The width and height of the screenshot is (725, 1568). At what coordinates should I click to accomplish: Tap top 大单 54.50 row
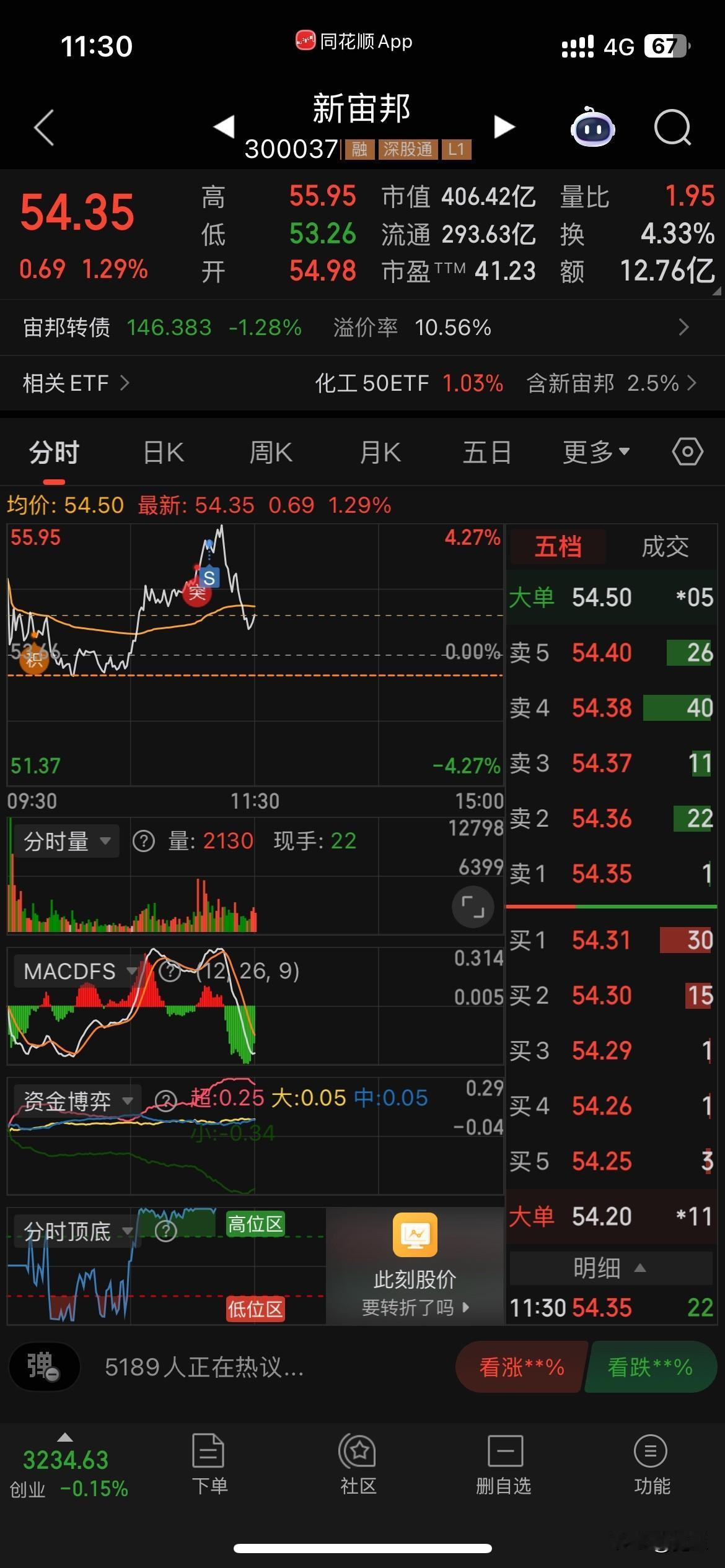[611, 598]
